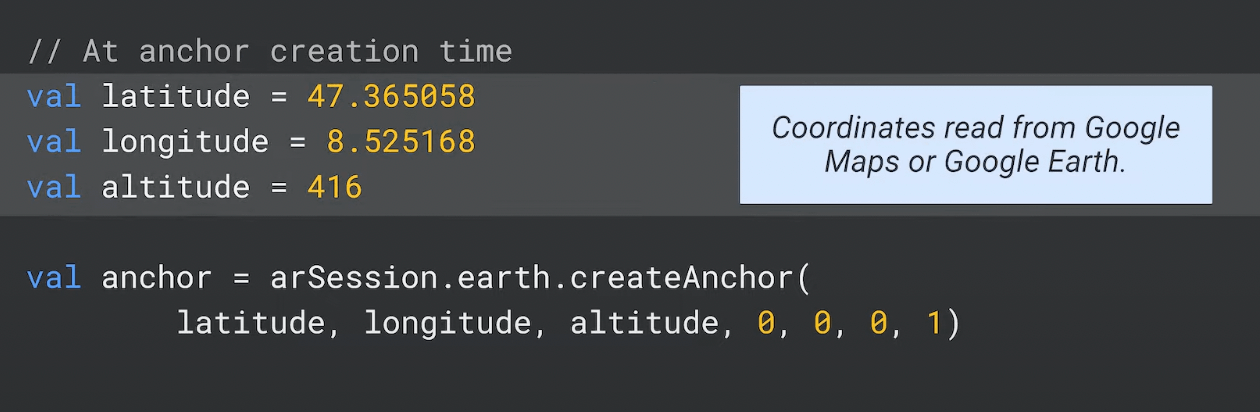Select the longitude value 8.525168
The height and width of the screenshot is (412, 1260).
coord(401,142)
